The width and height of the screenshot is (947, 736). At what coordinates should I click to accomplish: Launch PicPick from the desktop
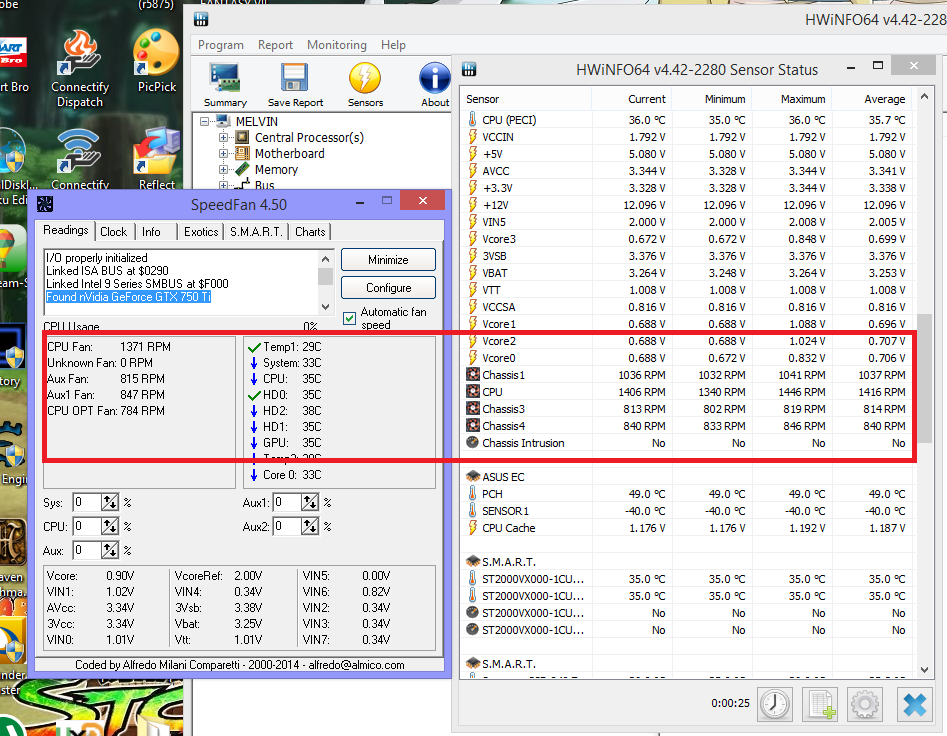click(x=156, y=60)
